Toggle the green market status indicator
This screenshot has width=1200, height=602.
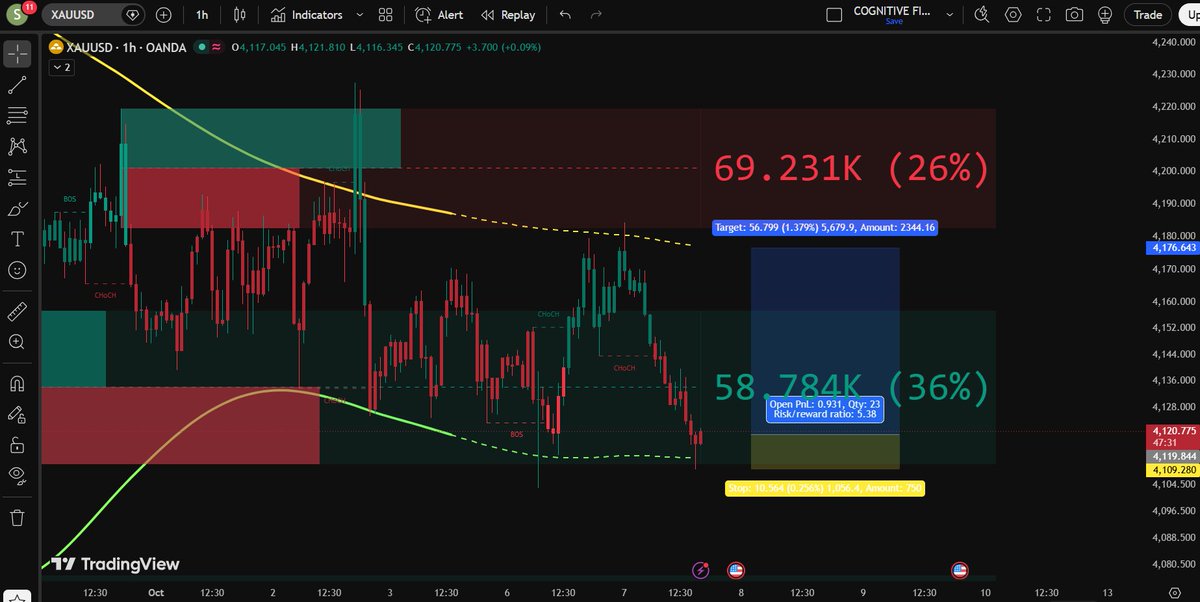pyautogui.click(x=203, y=47)
